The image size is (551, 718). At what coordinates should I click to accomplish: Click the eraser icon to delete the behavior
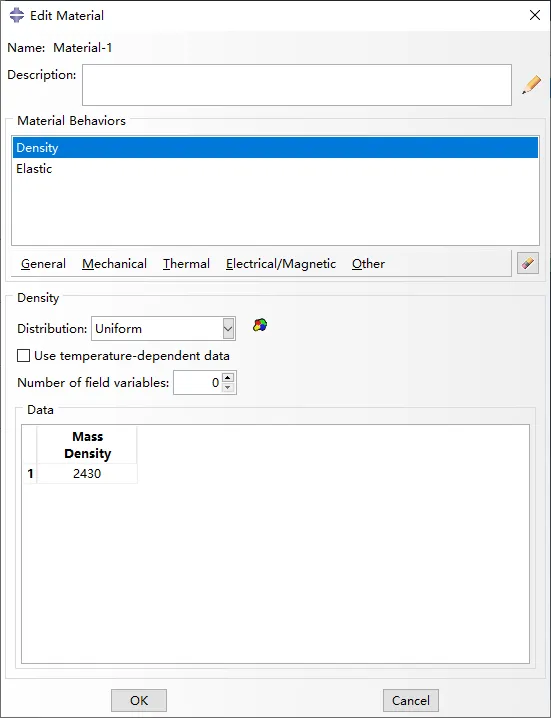click(528, 263)
